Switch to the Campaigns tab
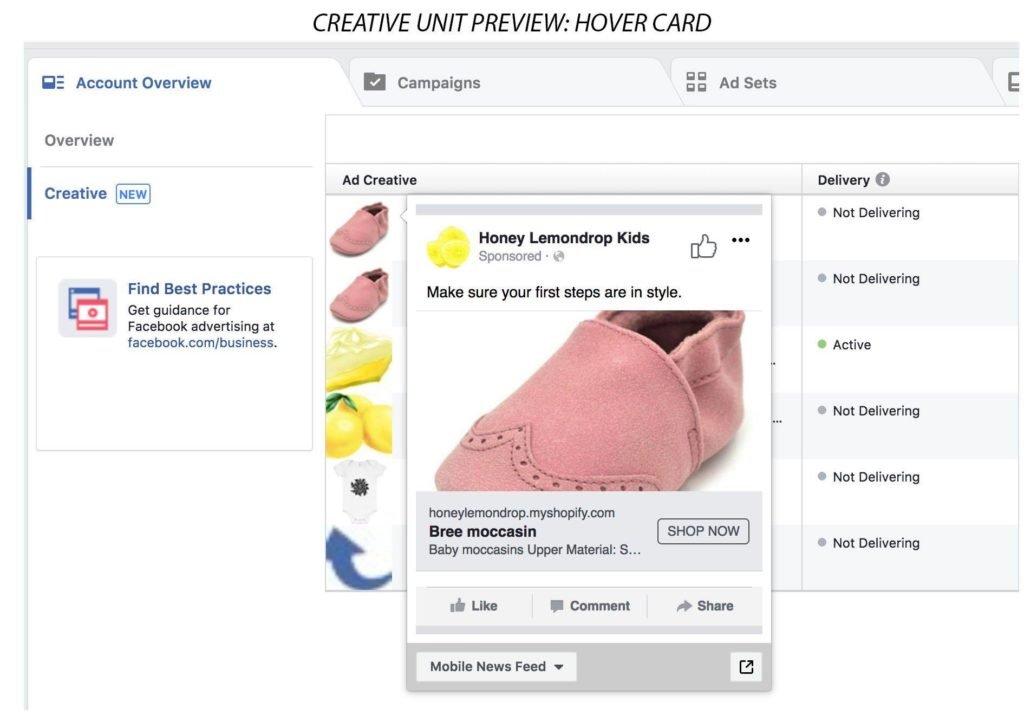 point(438,82)
